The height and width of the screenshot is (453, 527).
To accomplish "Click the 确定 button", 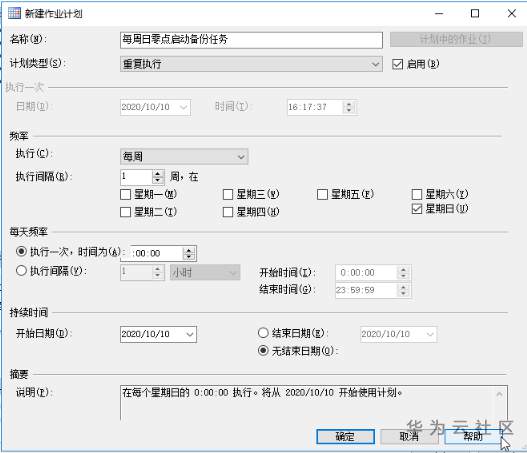I will coord(346,437).
